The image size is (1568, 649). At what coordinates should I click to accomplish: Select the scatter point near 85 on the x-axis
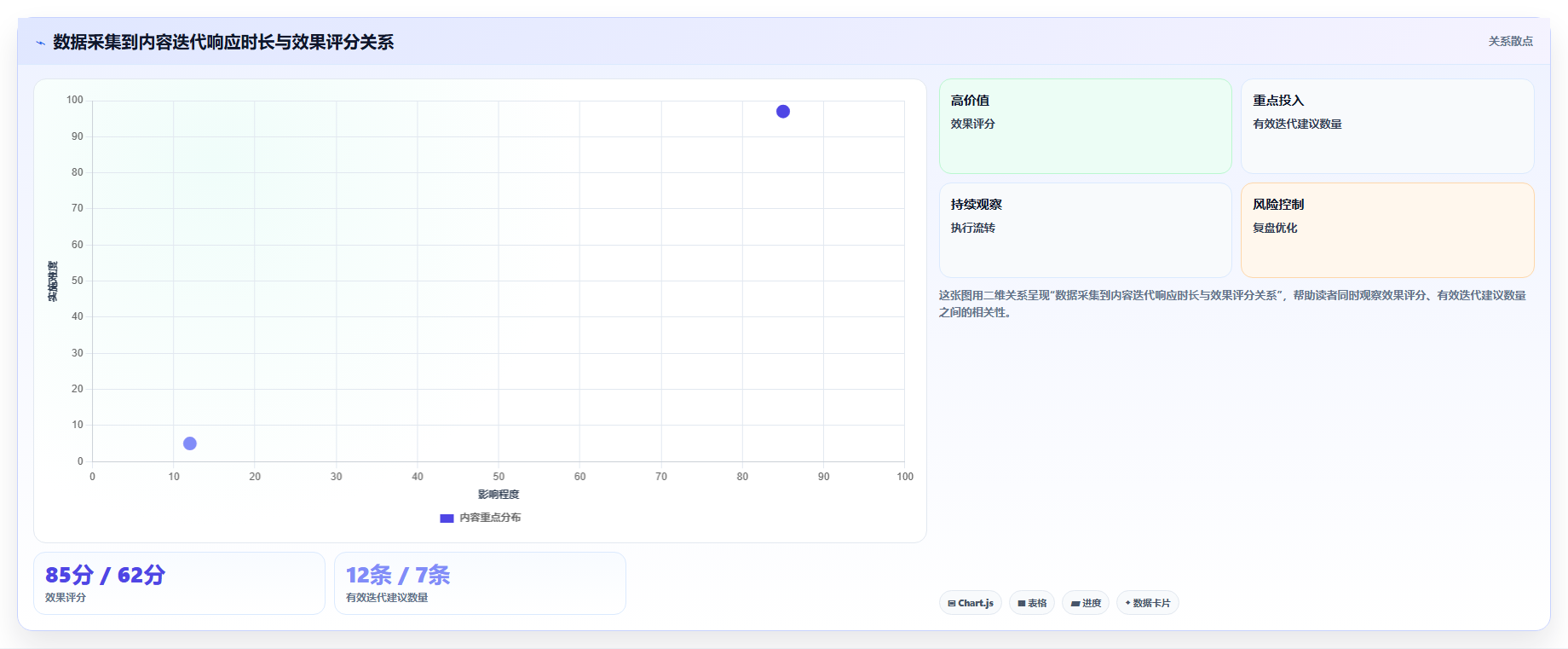point(783,112)
